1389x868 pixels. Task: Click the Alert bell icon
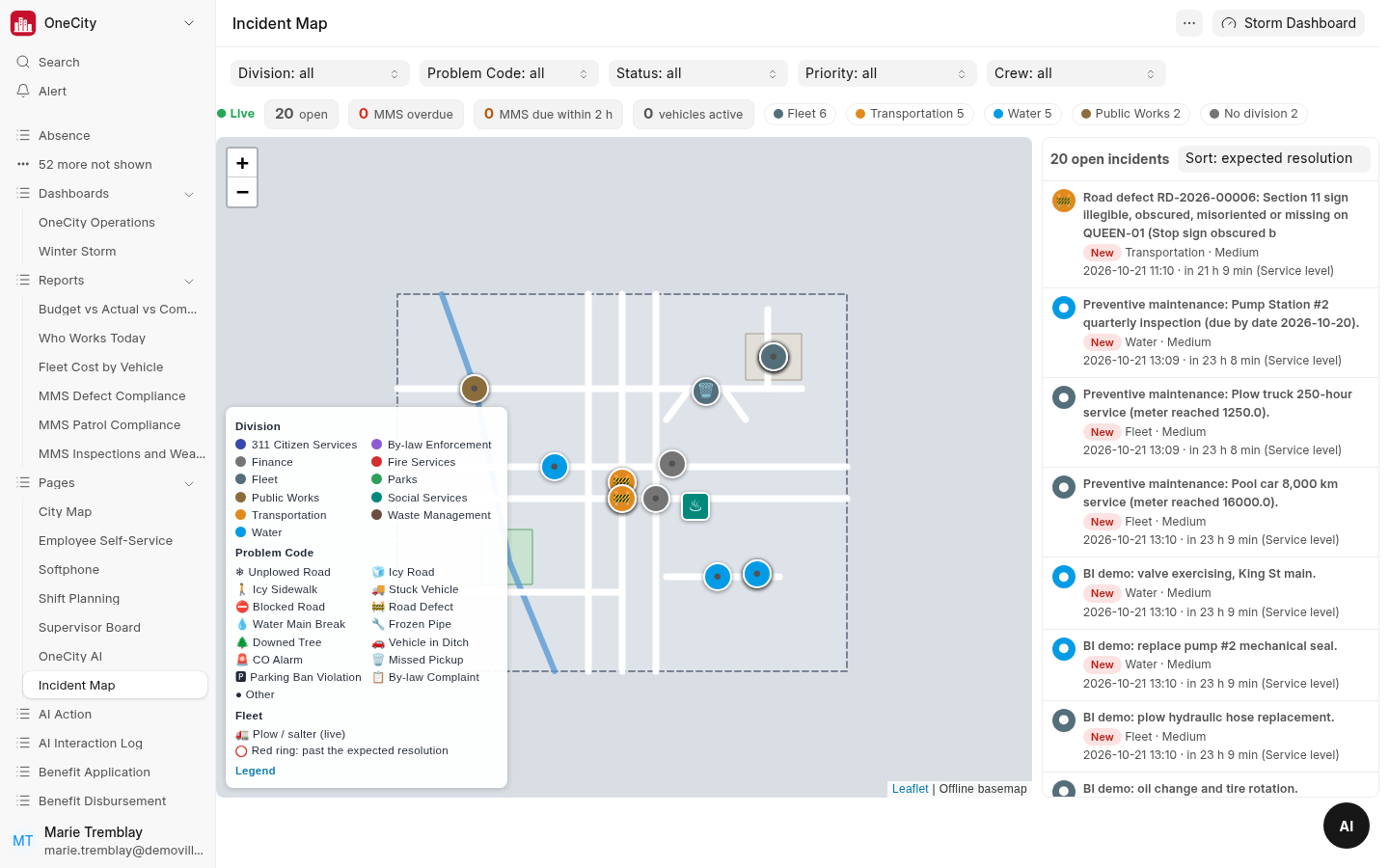[x=23, y=91]
